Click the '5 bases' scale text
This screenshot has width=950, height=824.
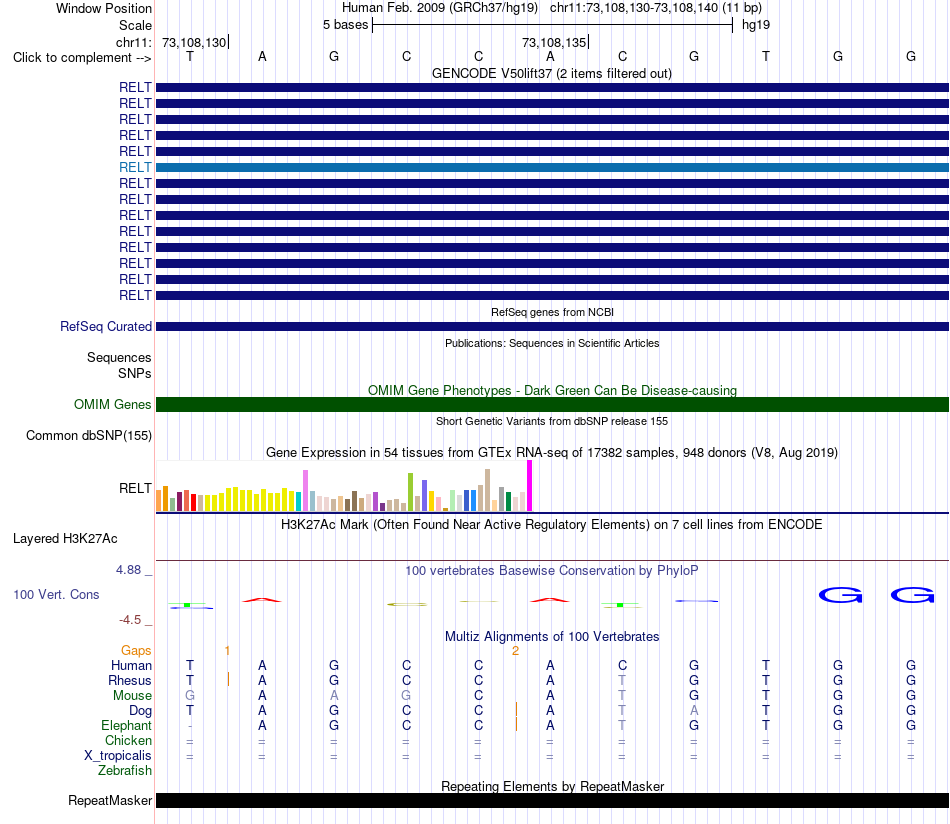(x=345, y=25)
